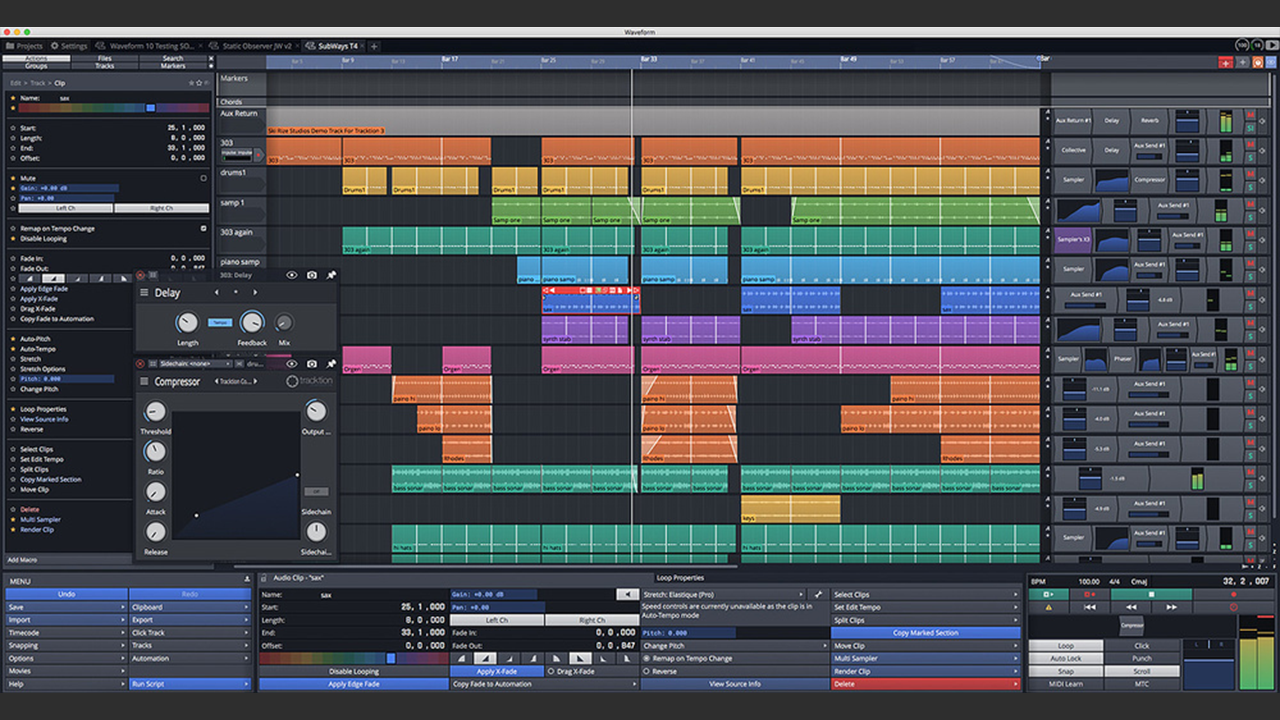Toggle the eye icon on the Compressor plugin
The width and height of the screenshot is (1280, 720).
(292, 364)
